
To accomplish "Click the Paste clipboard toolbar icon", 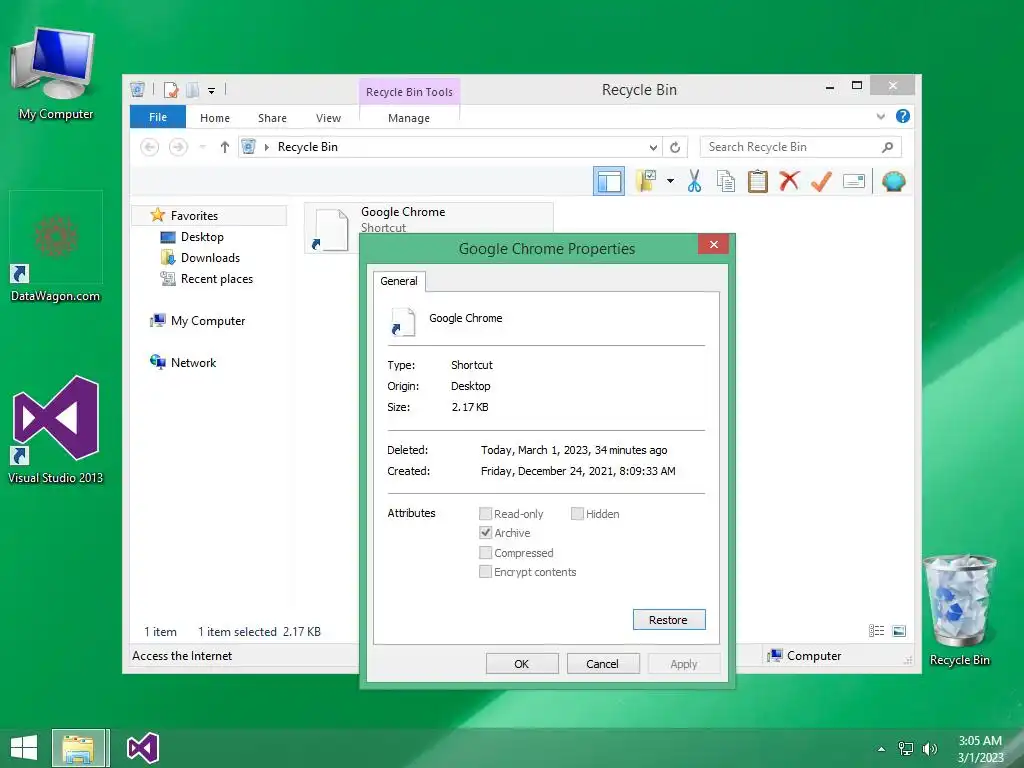I will [758, 181].
